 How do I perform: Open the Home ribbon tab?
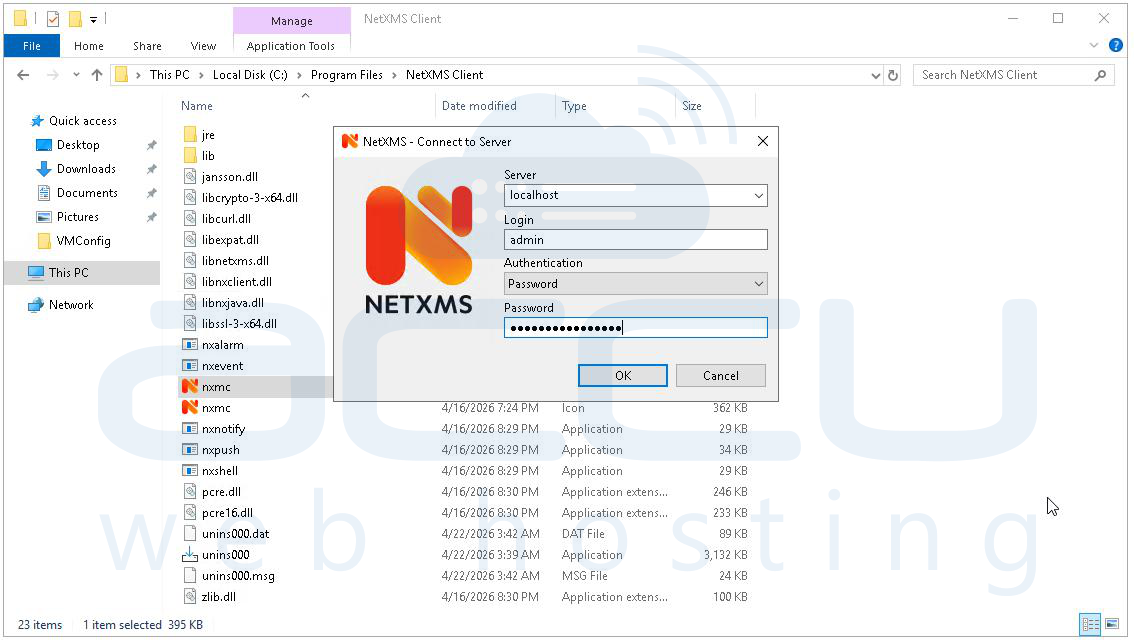point(89,46)
